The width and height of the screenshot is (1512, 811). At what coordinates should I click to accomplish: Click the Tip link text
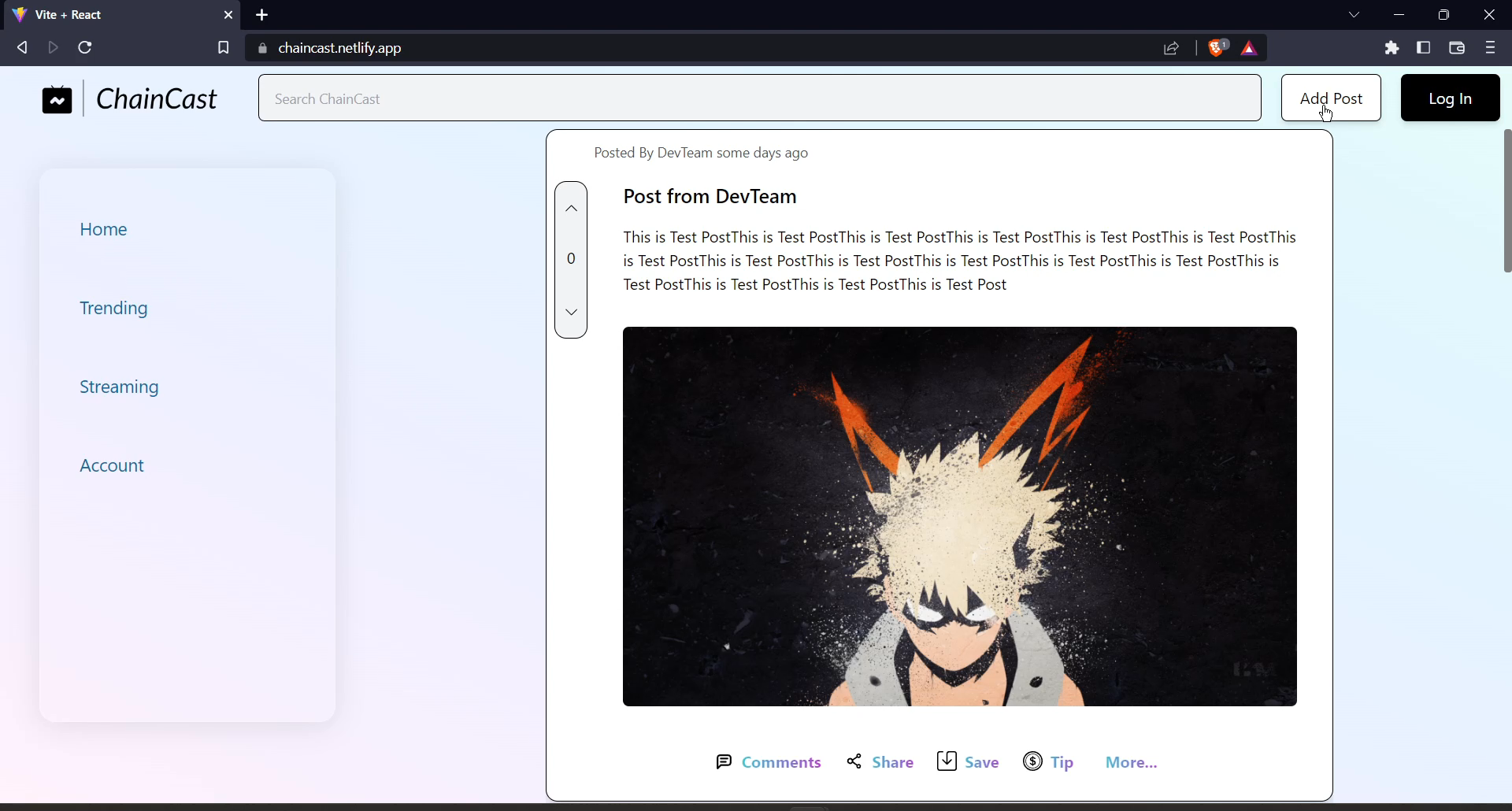(x=1062, y=762)
